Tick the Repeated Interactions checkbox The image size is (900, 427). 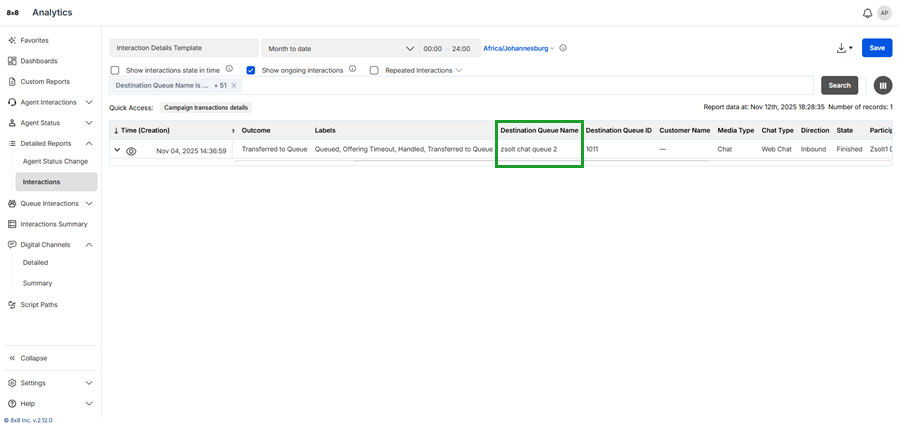[374, 70]
